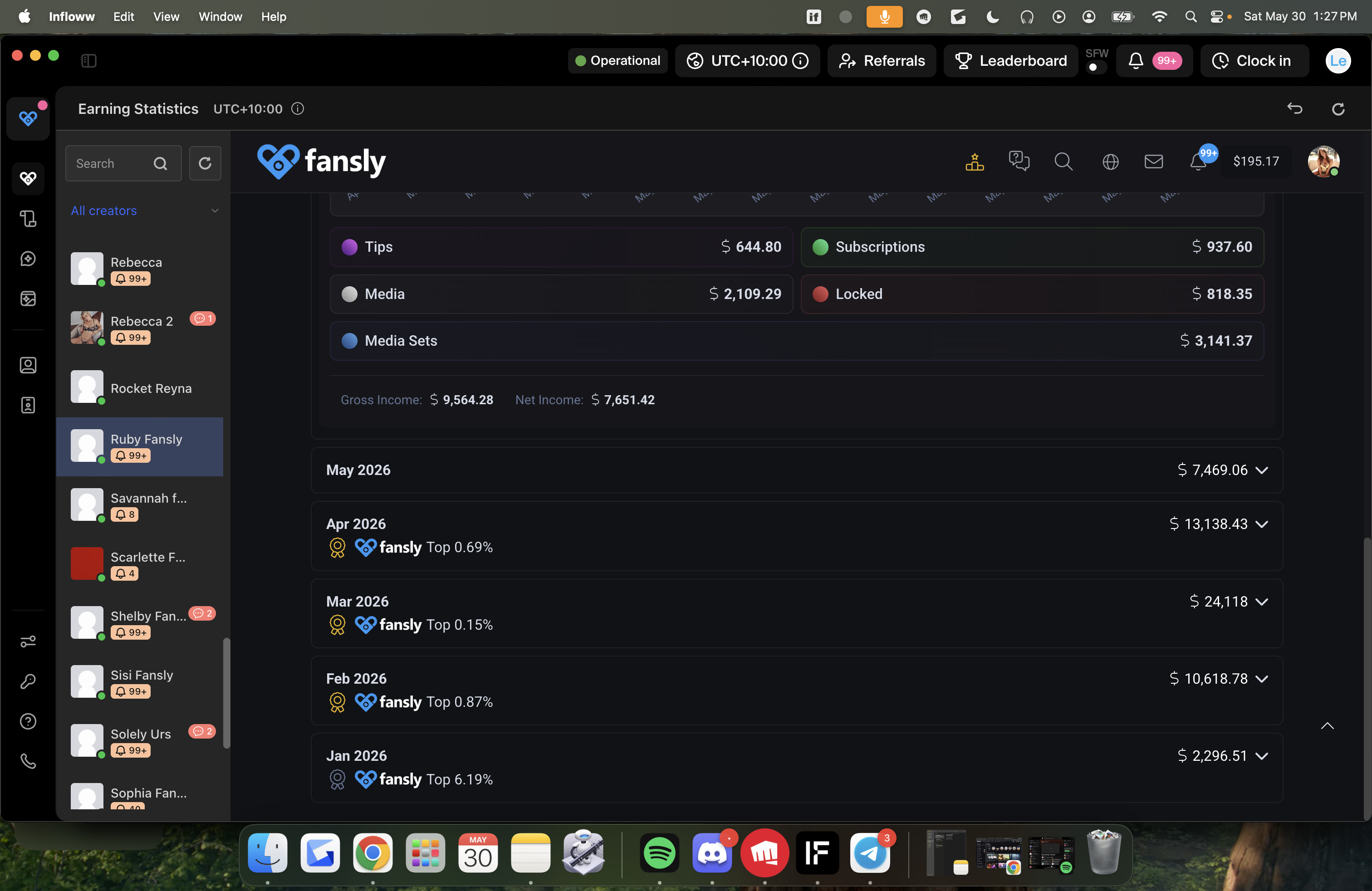Expand the Apr 2026 earnings row
The image size is (1372, 891).
pyautogui.click(x=797, y=535)
